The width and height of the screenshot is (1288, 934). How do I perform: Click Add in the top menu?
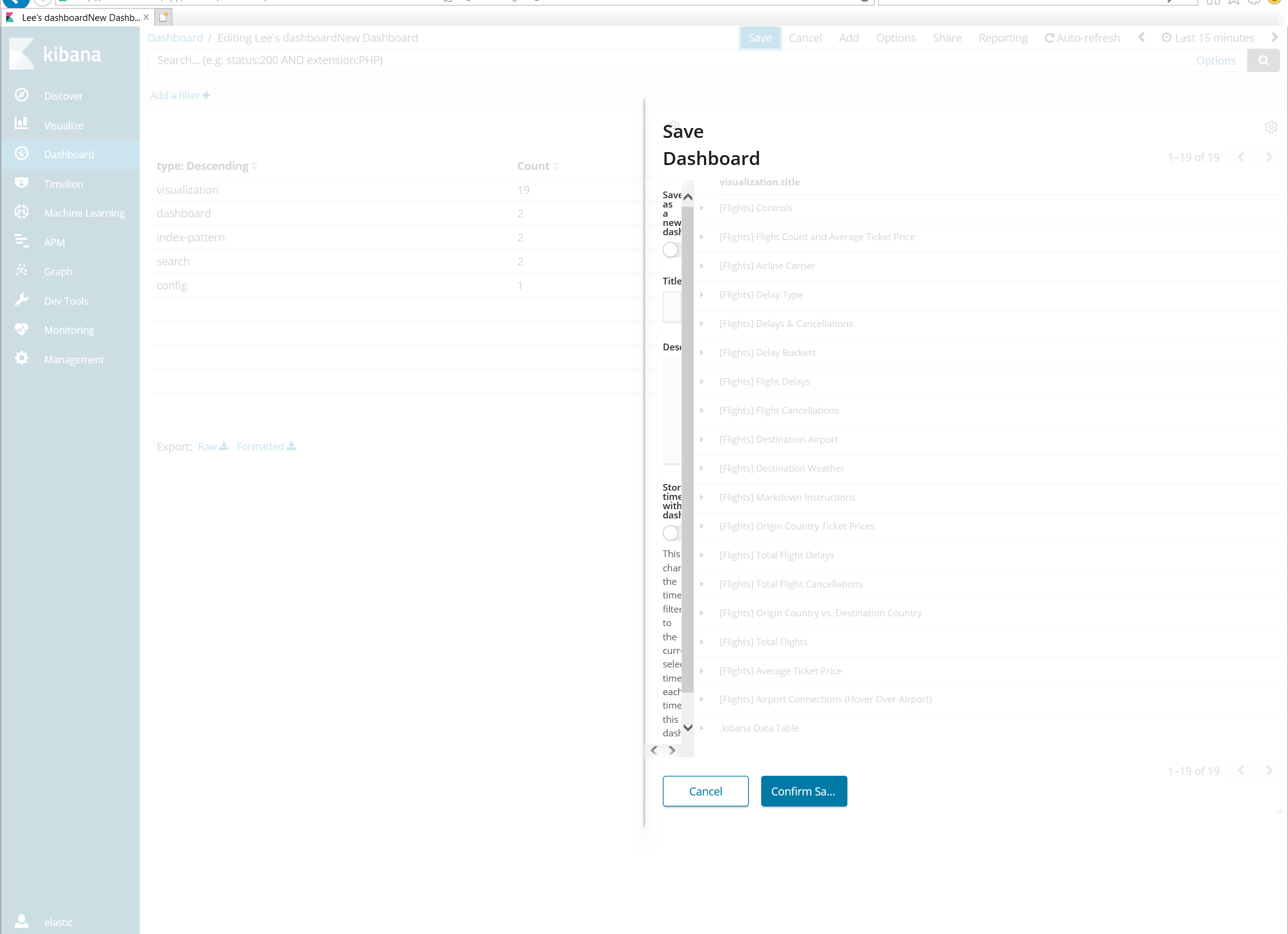pyautogui.click(x=849, y=38)
